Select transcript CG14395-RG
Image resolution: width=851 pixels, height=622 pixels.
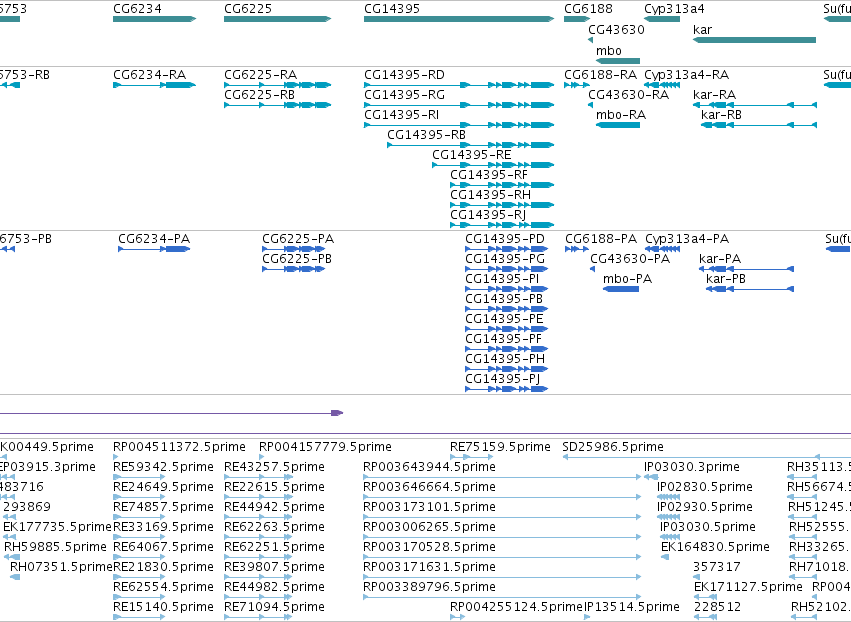404,95
